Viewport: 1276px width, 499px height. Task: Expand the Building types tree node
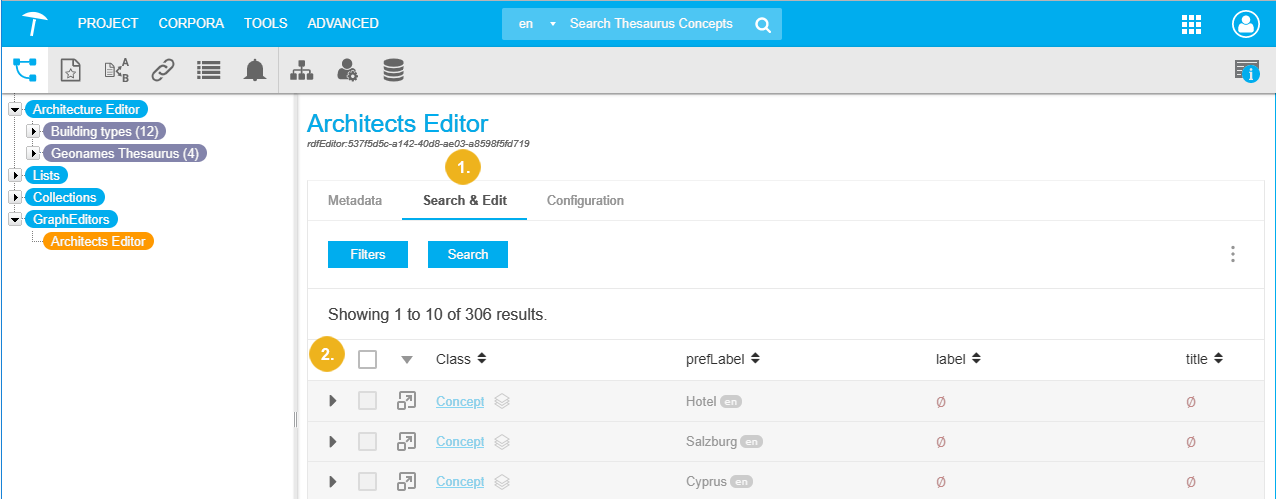point(33,131)
